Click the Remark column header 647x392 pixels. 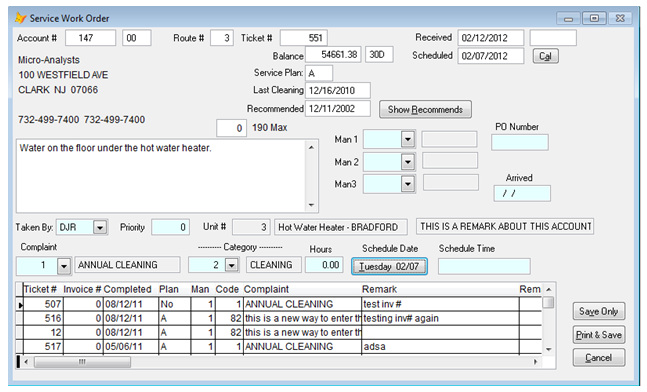440,289
